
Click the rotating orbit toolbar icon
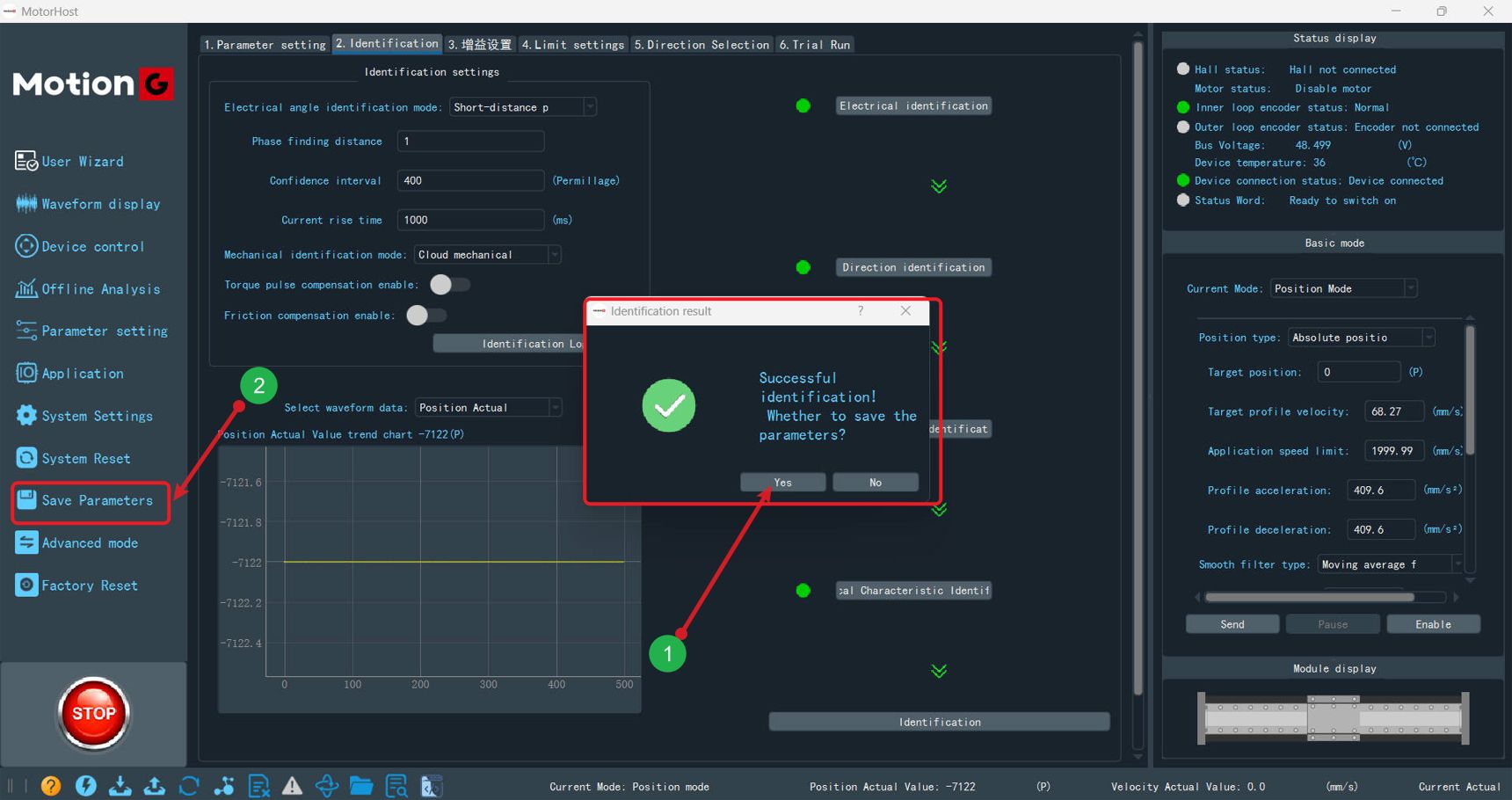point(327,786)
